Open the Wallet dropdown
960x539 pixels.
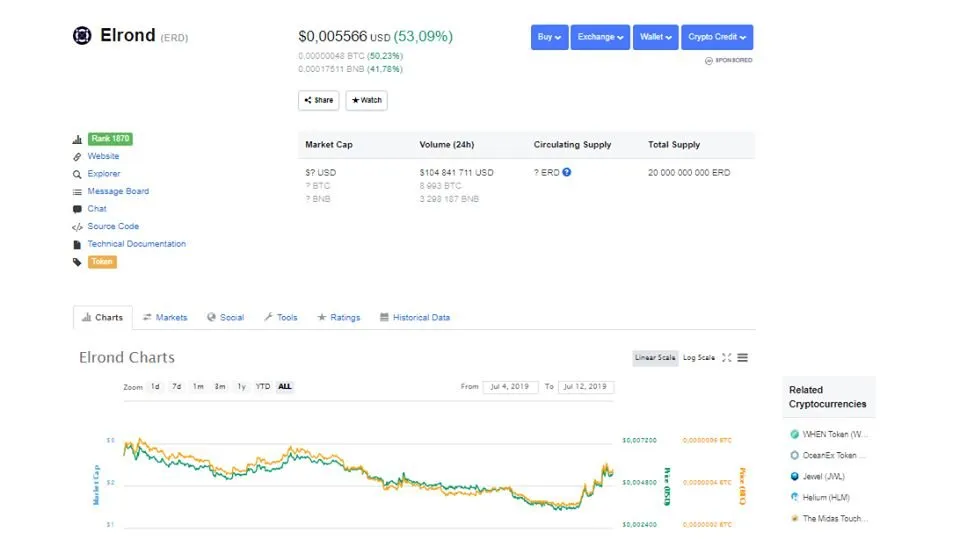[656, 37]
